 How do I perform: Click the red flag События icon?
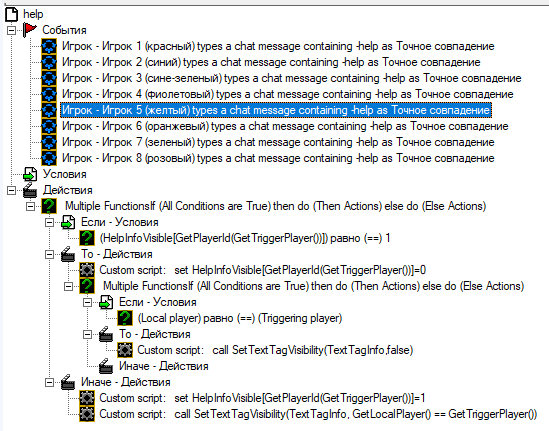tap(30, 30)
